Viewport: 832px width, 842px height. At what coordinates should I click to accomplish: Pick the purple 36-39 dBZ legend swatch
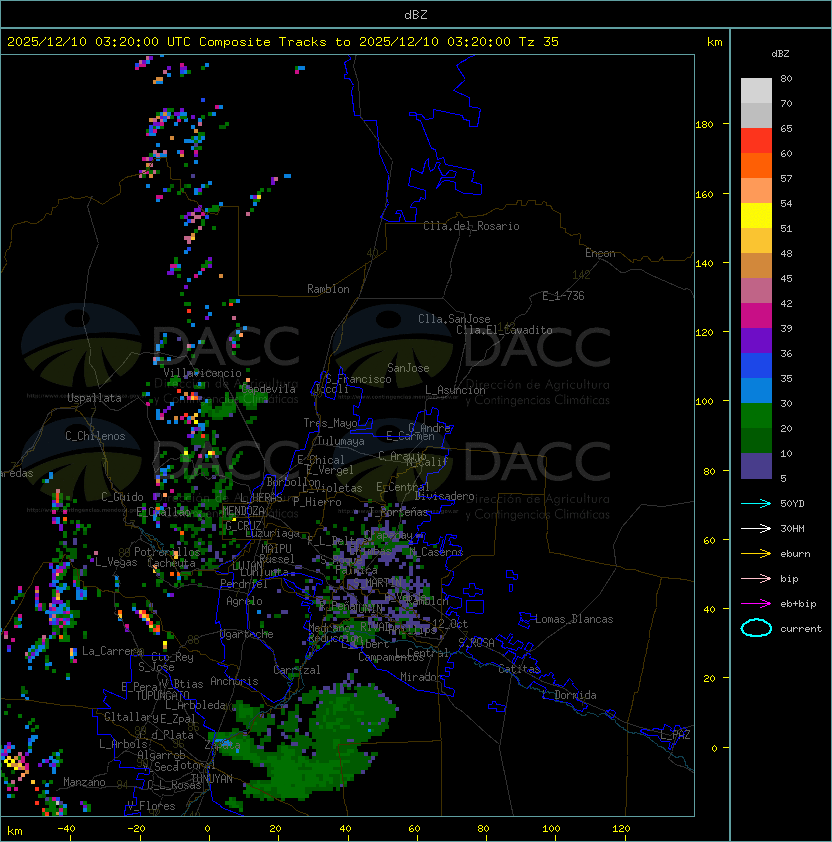point(756,341)
